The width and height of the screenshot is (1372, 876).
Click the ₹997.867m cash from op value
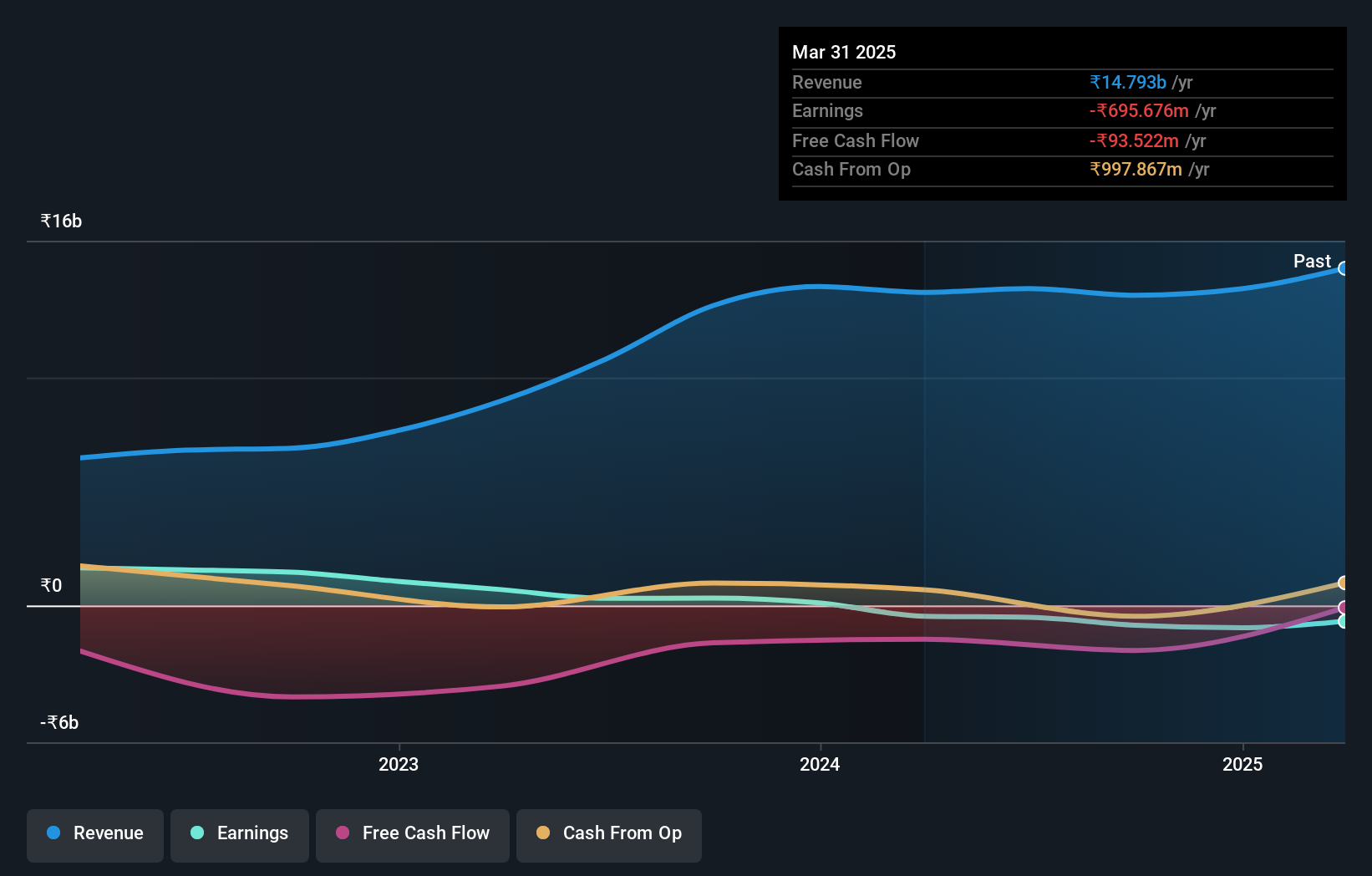pos(1136,169)
